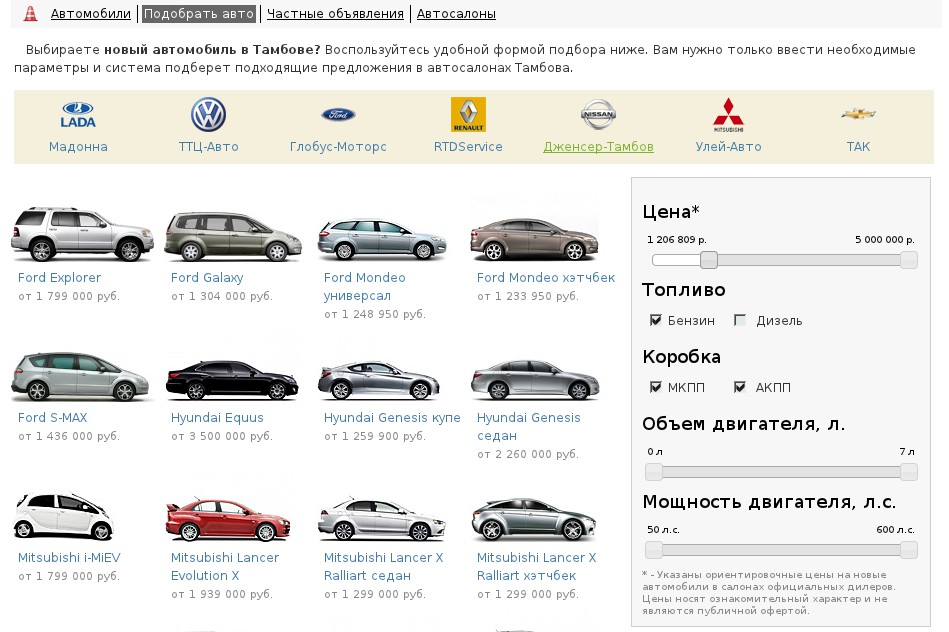The height and width of the screenshot is (632, 949).
Task: Open the Дженсер-Тамбов dealer link
Action: coord(598,146)
